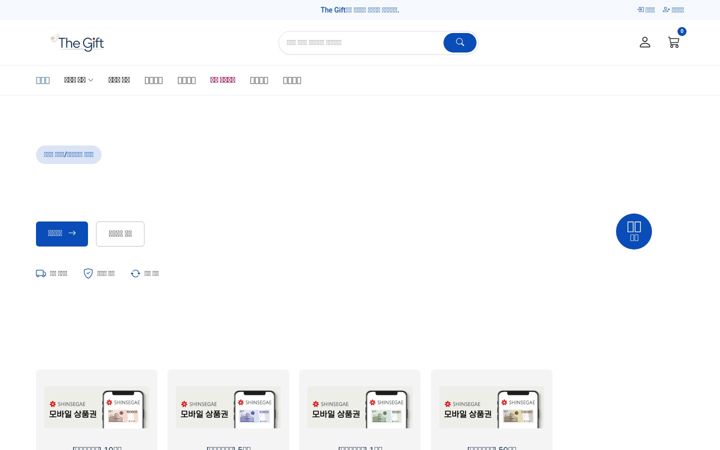Screen dimensions: 720x450
Task: Click the circular refresh arrows icon
Action: pos(135,274)
